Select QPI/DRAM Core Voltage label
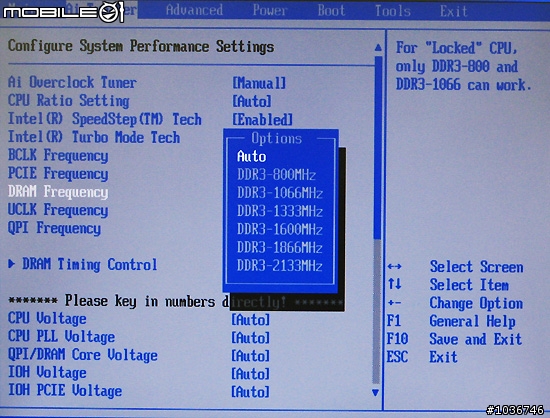 click(83, 355)
